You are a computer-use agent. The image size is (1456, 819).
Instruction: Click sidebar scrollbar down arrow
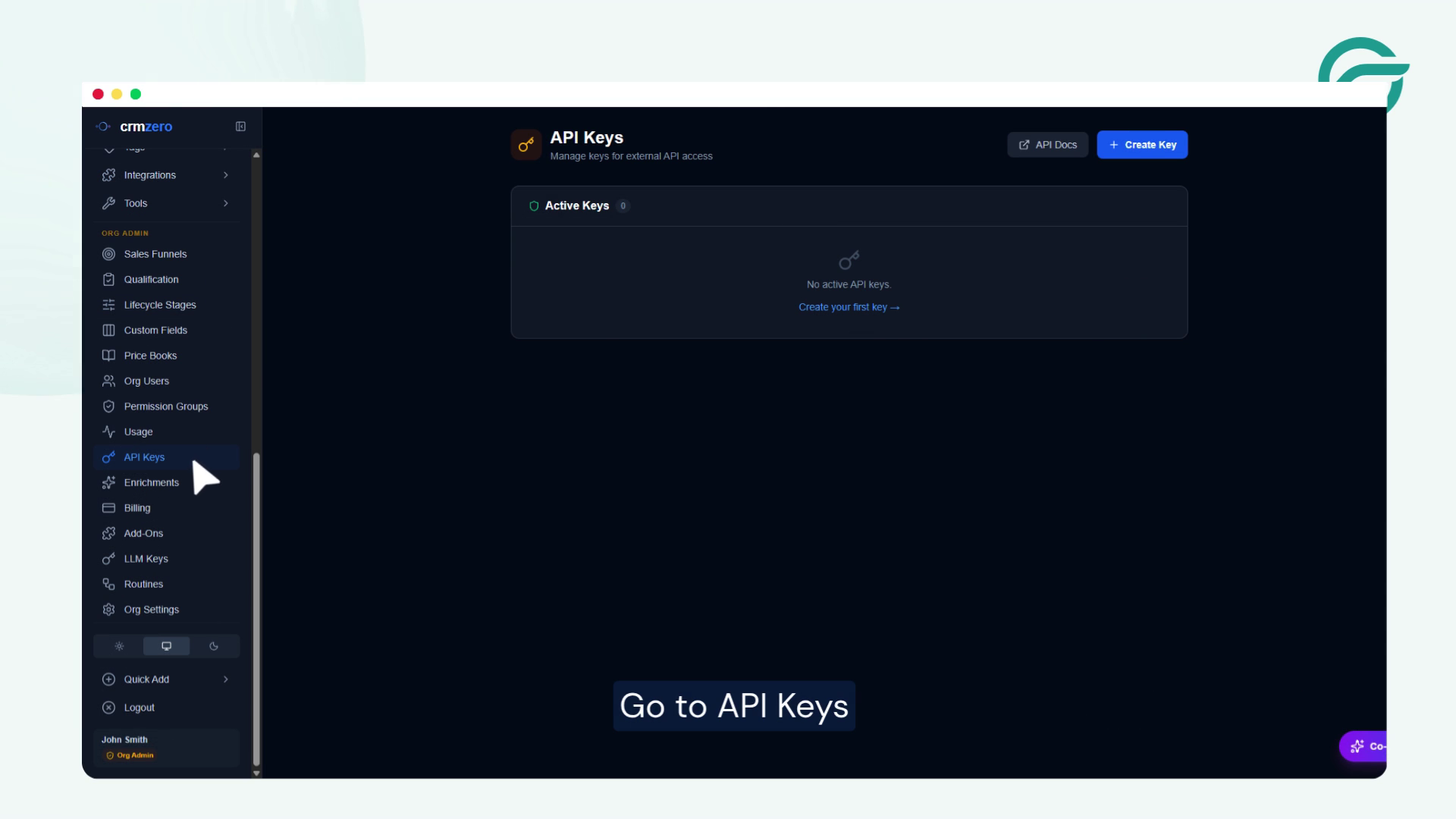coord(256,773)
